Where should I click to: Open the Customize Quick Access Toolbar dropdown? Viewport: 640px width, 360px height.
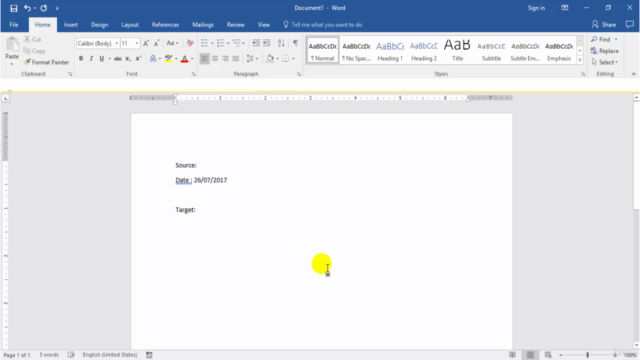tap(57, 8)
